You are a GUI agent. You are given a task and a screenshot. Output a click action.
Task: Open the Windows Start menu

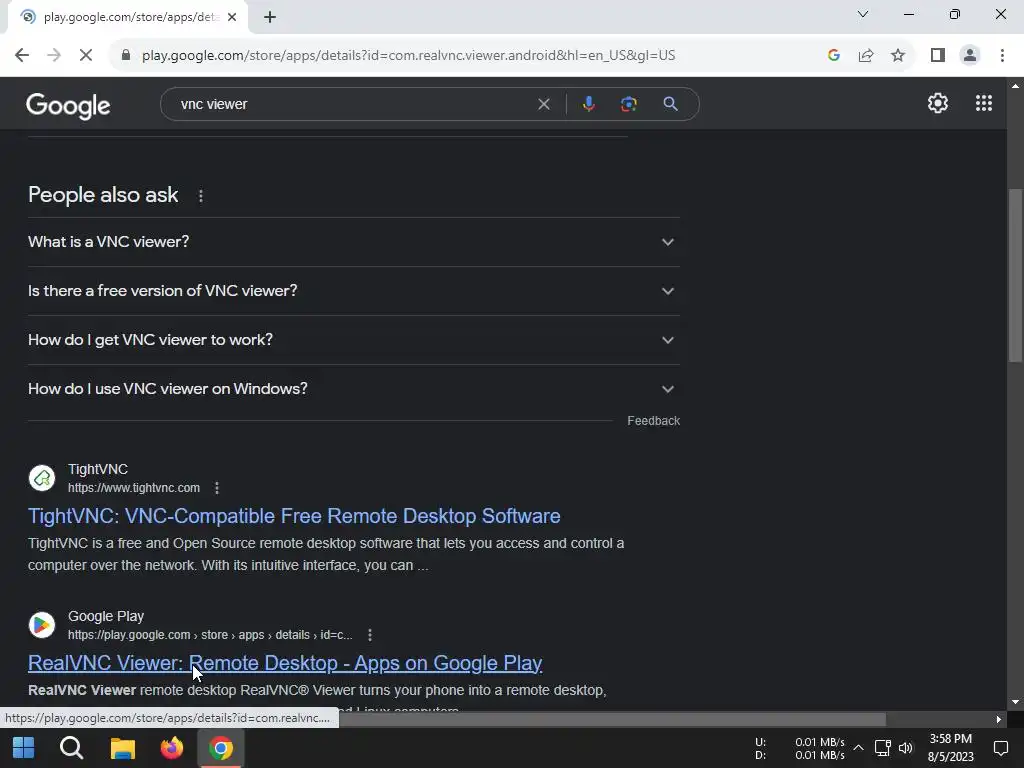pyautogui.click(x=24, y=748)
